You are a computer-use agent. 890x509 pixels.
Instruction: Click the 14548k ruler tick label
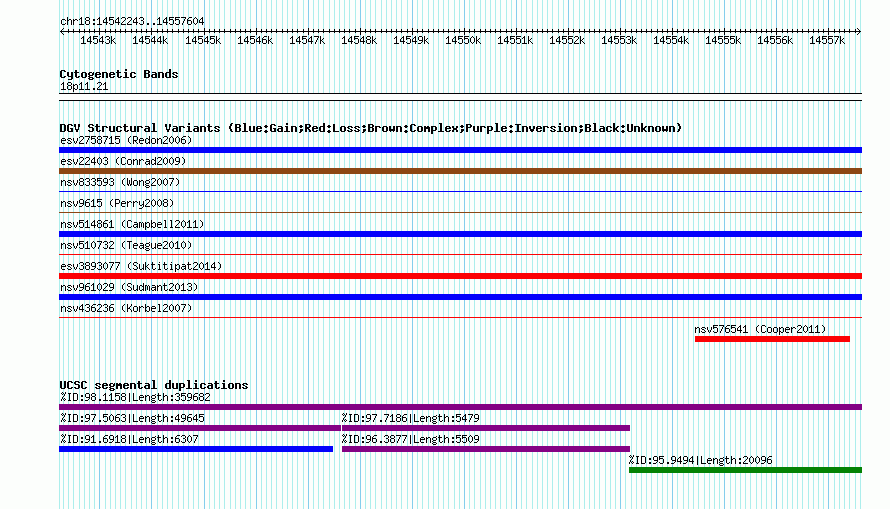tap(359, 40)
